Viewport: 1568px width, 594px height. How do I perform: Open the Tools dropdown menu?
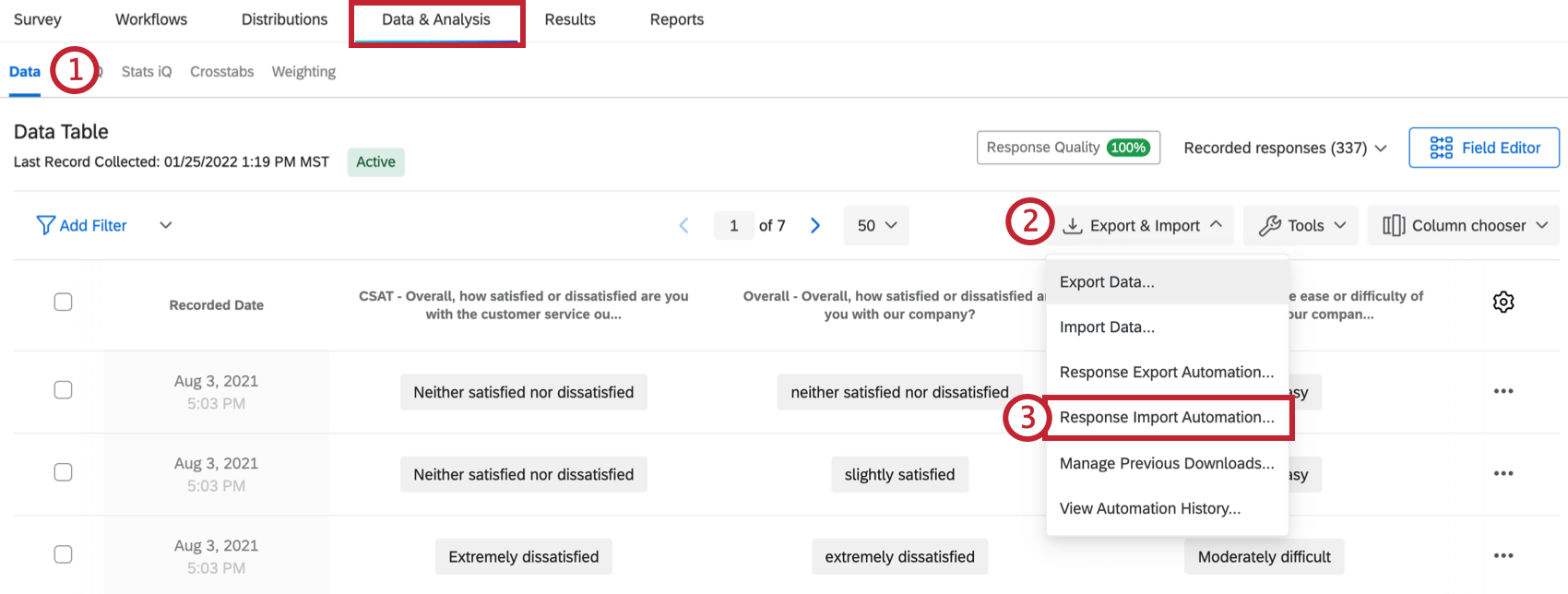pyautogui.click(x=1301, y=226)
